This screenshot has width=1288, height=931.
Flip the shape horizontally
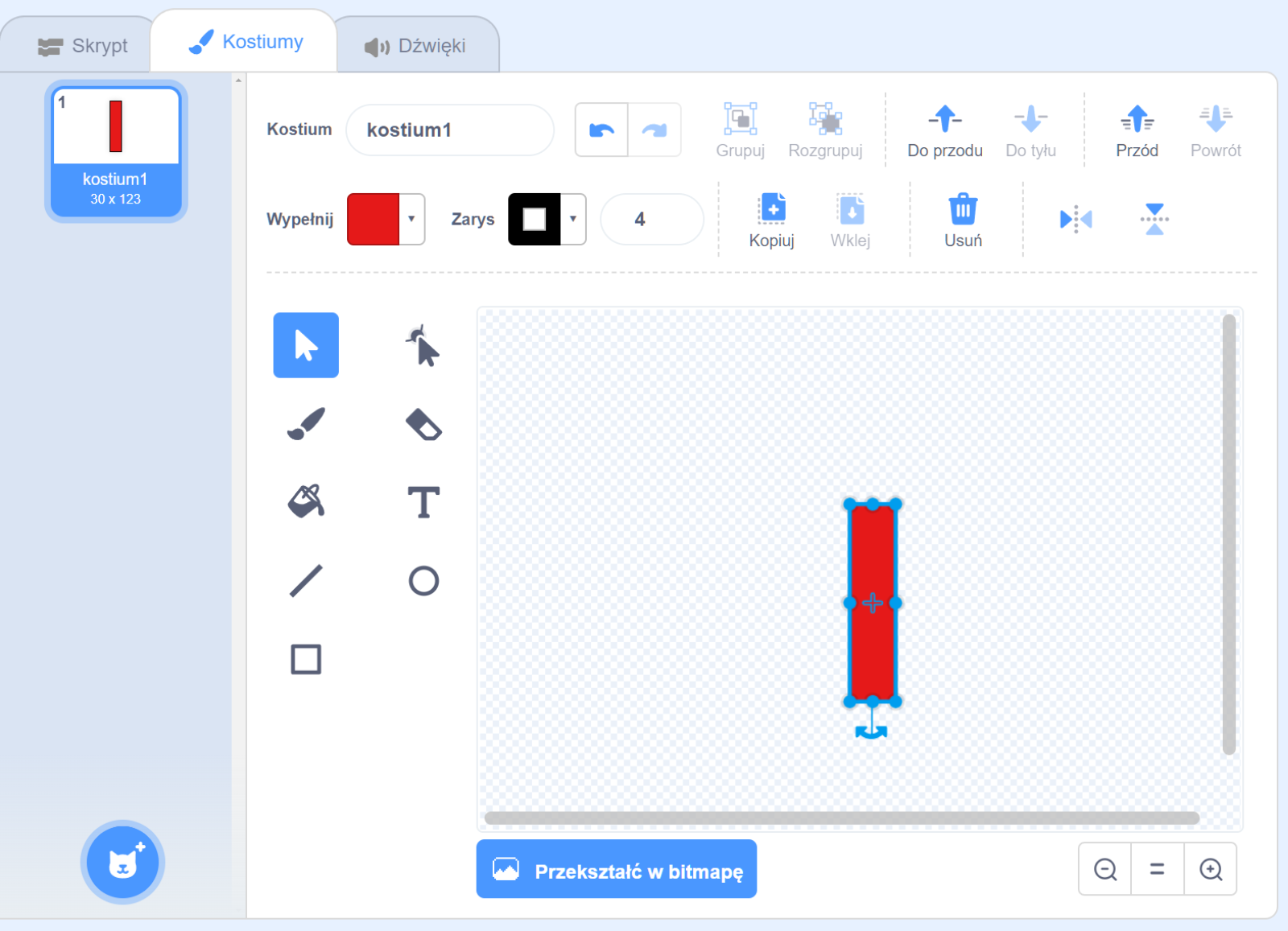pyautogui.click(x=1075, y=219)
